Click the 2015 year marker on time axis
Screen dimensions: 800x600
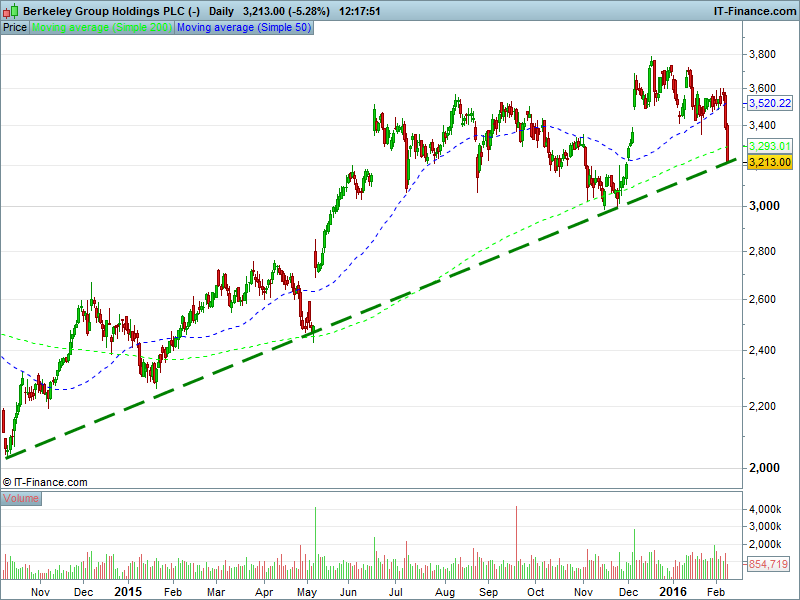tap(127, 591)
